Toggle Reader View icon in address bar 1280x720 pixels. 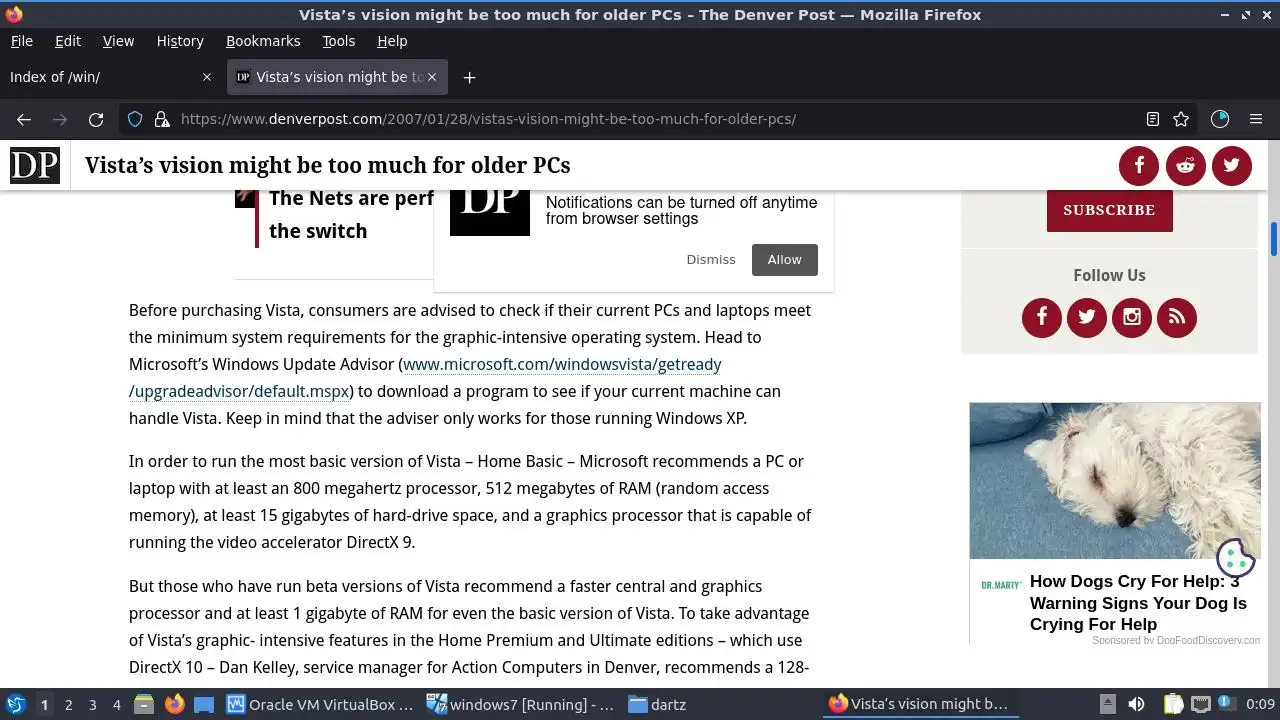pos(1153,119)
